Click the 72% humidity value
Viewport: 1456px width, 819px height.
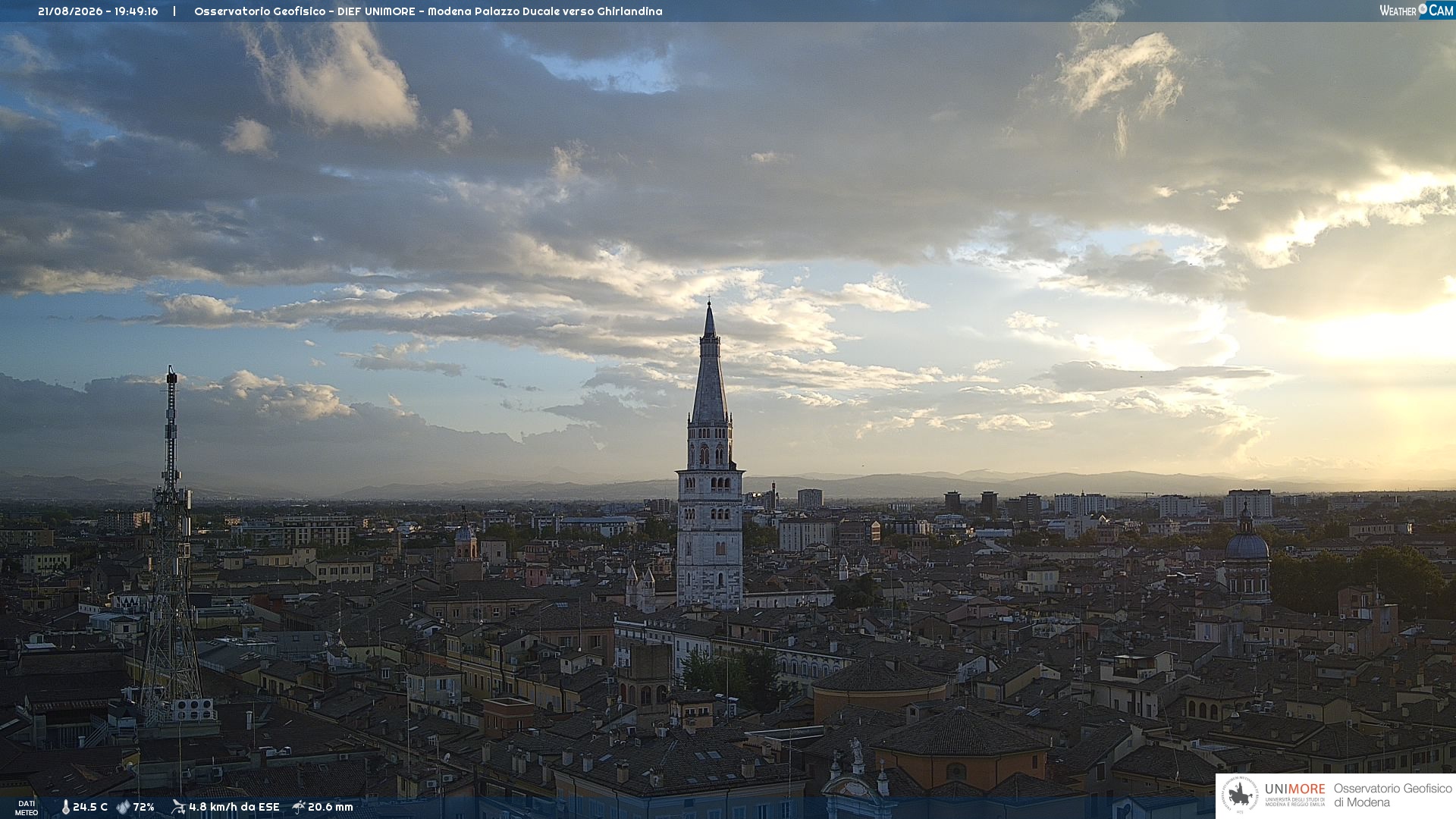[x=144, y=807]
